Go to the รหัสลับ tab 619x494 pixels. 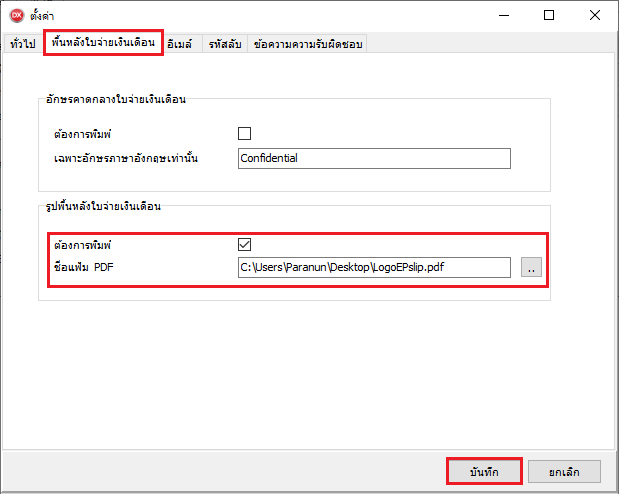click(225, 44)
